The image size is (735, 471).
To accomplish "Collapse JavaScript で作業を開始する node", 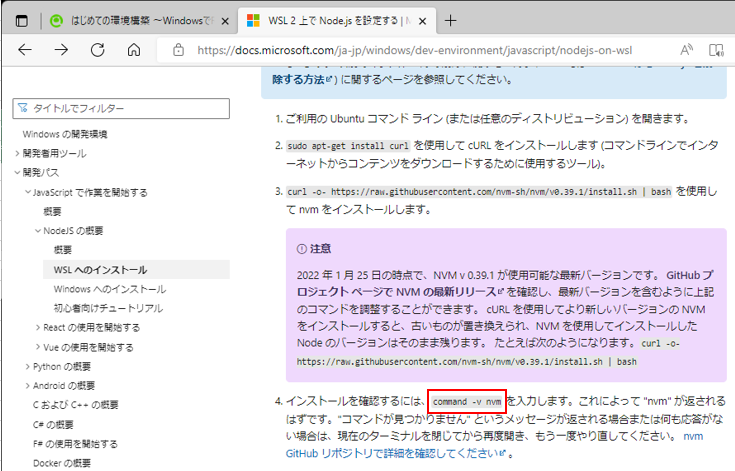I will point(28,192).
